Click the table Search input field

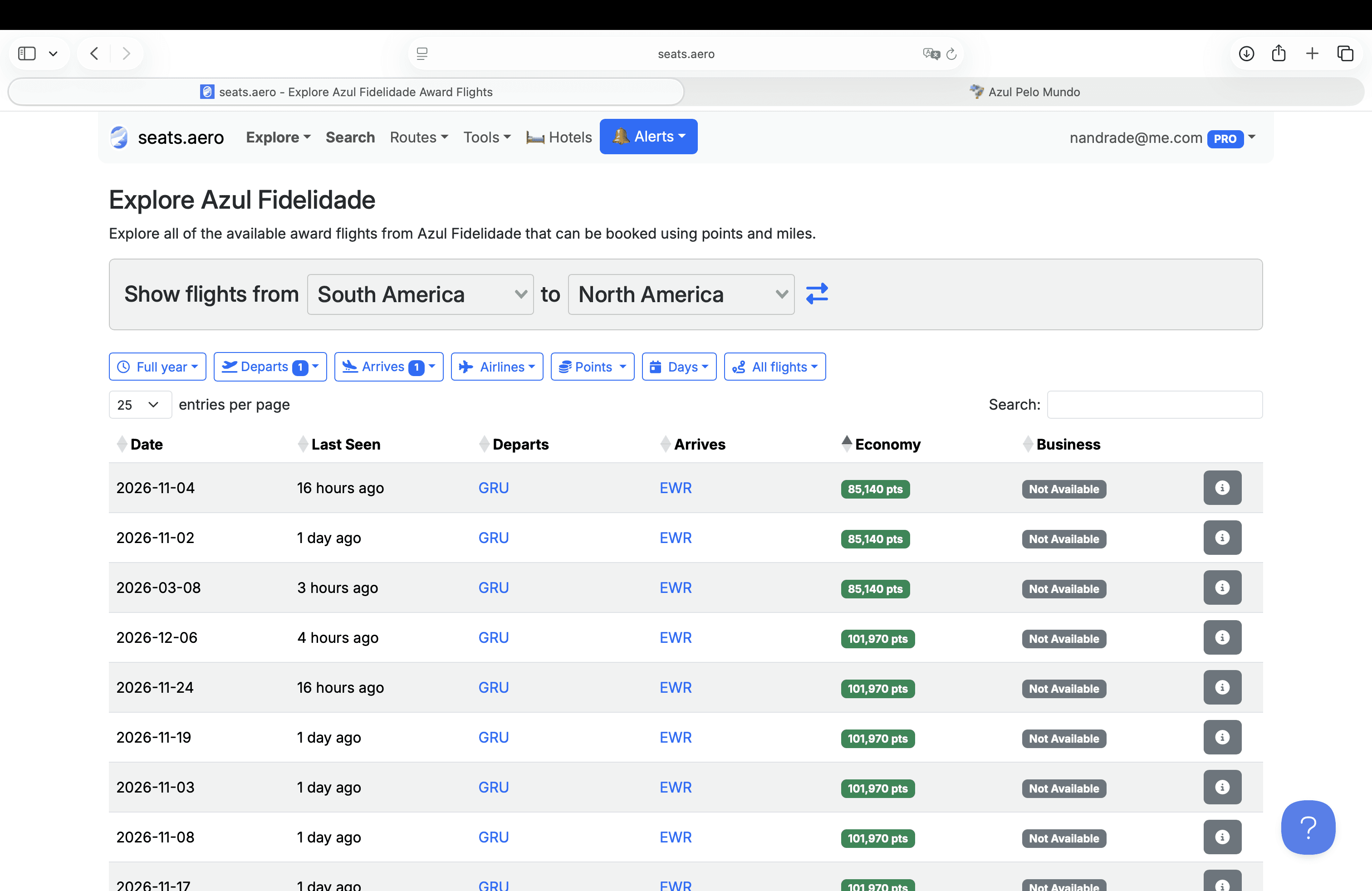tap(1154, 405)
